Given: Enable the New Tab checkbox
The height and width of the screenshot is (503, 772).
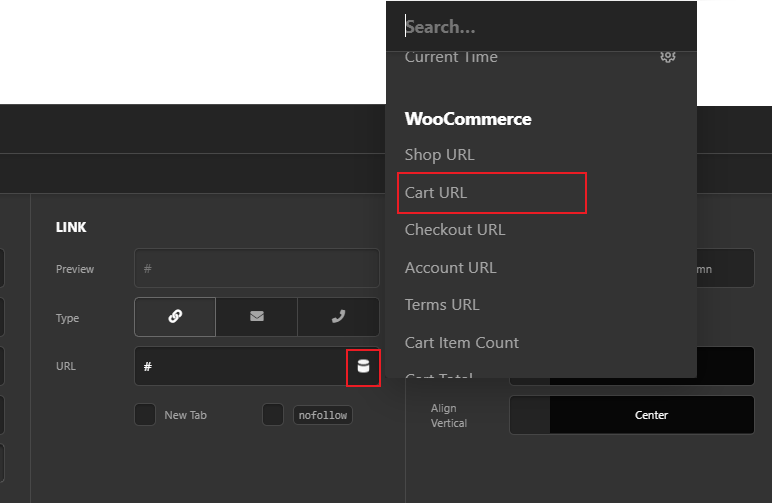Looking at the screenshot, I should 145,415.
